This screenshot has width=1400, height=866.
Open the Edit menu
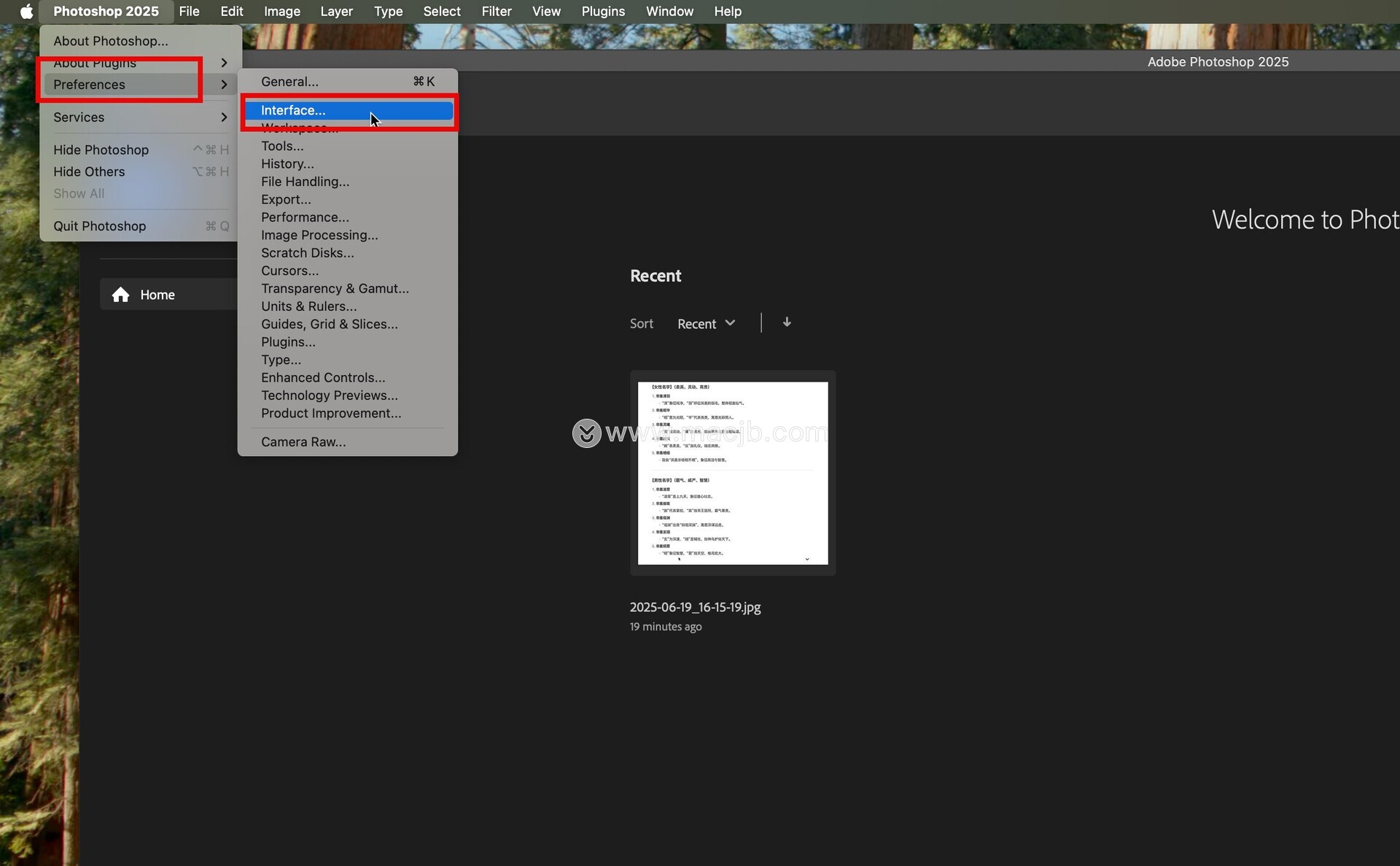pyautogui.click(x=232, y=11)
